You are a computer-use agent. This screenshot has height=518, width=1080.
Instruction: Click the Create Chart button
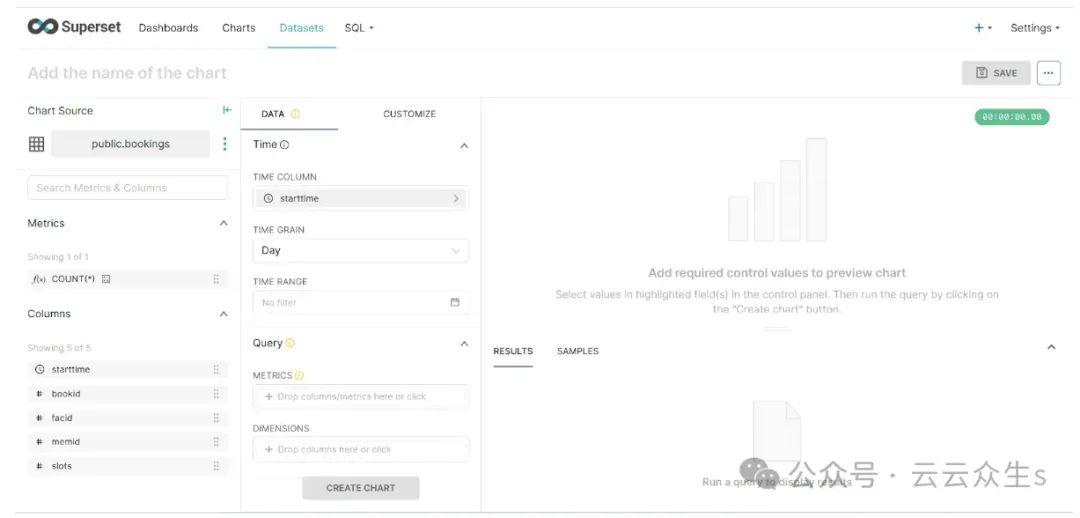[x=360, y=488]
